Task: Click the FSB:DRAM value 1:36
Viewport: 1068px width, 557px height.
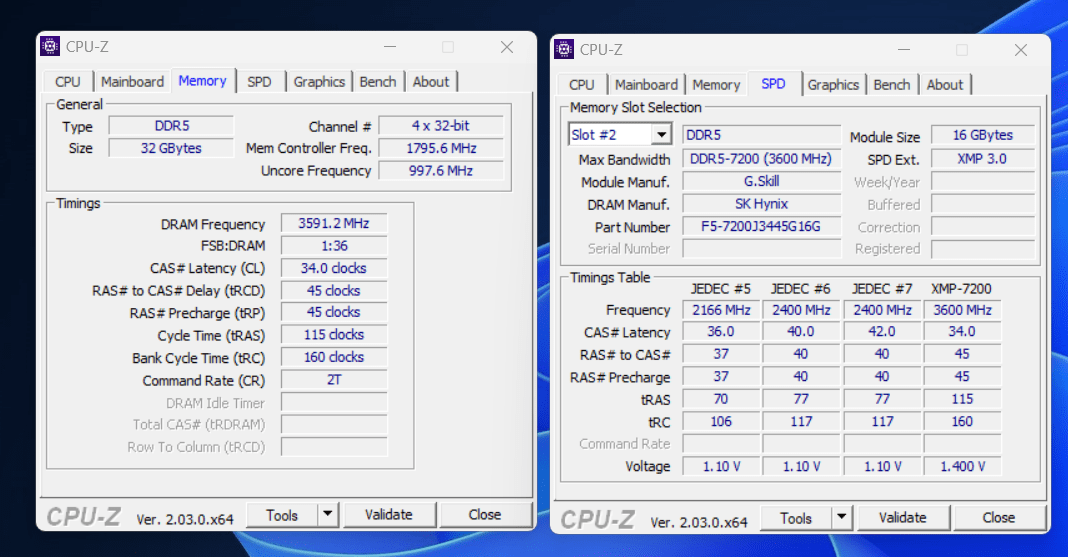Action: coord(334,246)
